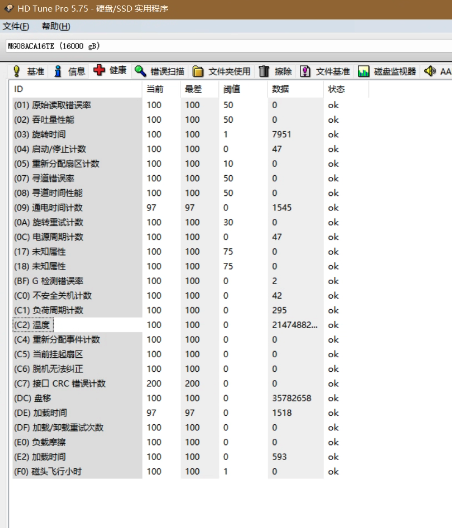Open the 文件(F) menu

pyautogui.click(x=16, y=26)
